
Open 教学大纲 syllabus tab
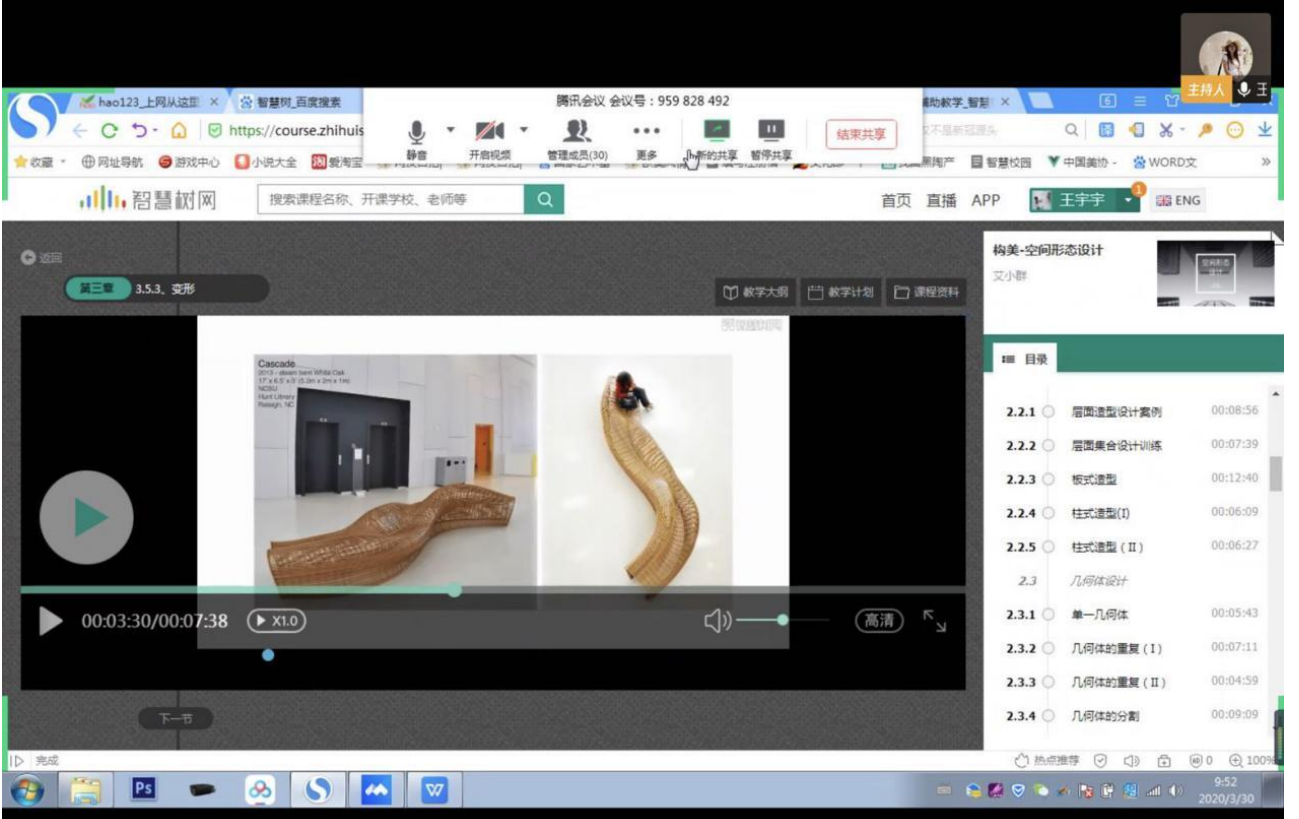pos(756,292)
